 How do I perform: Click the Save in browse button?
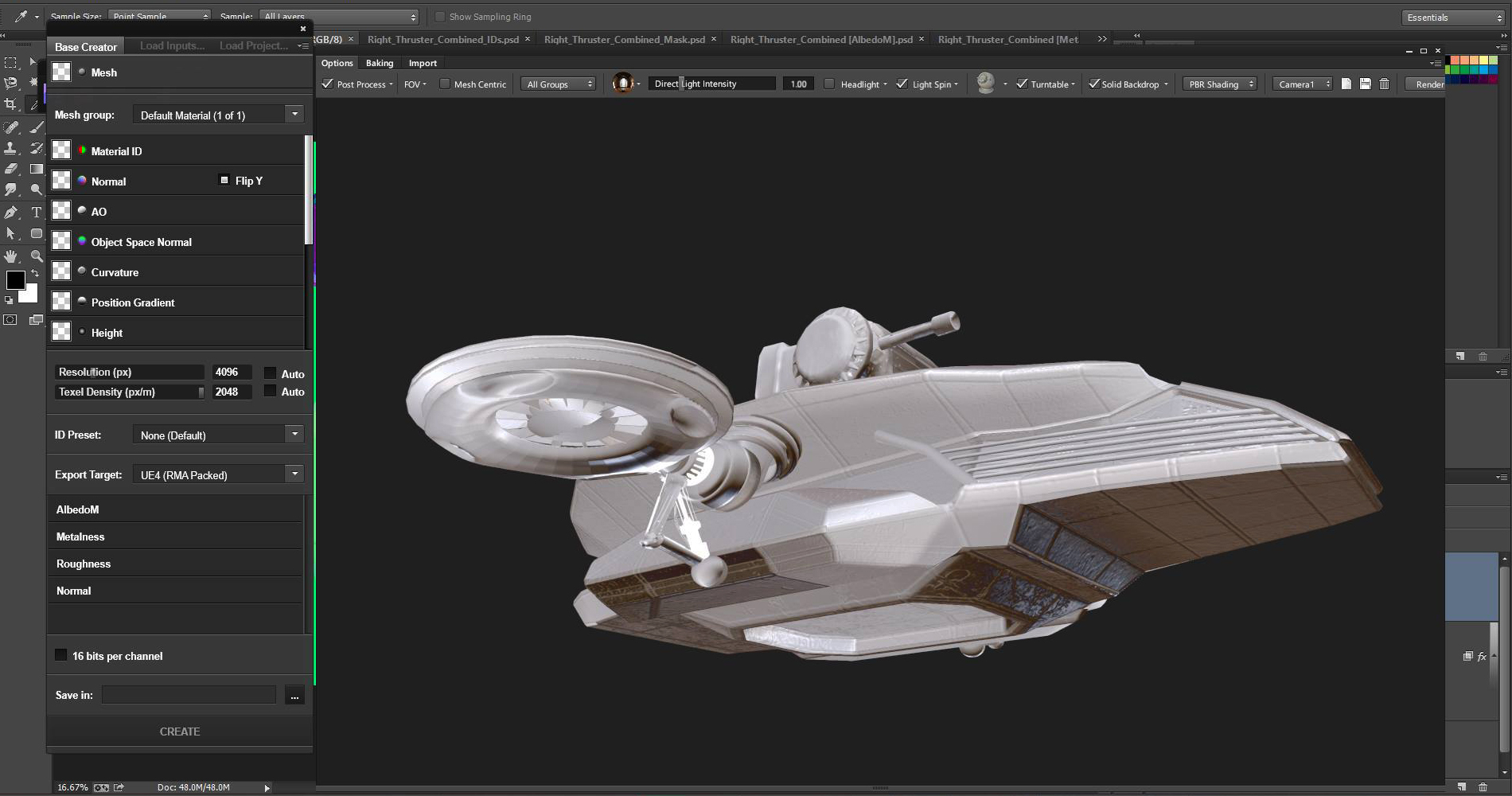pyautogui.click(x=294, y=695)
